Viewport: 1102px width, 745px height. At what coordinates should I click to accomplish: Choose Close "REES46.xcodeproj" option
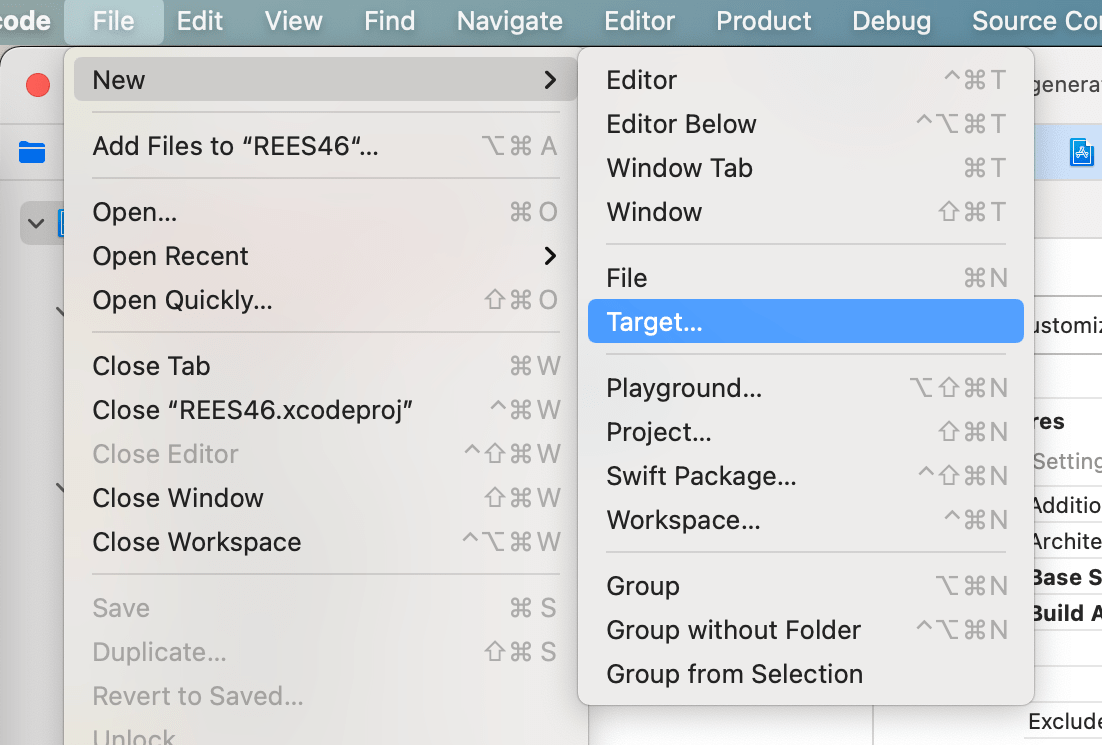[252, 410]
